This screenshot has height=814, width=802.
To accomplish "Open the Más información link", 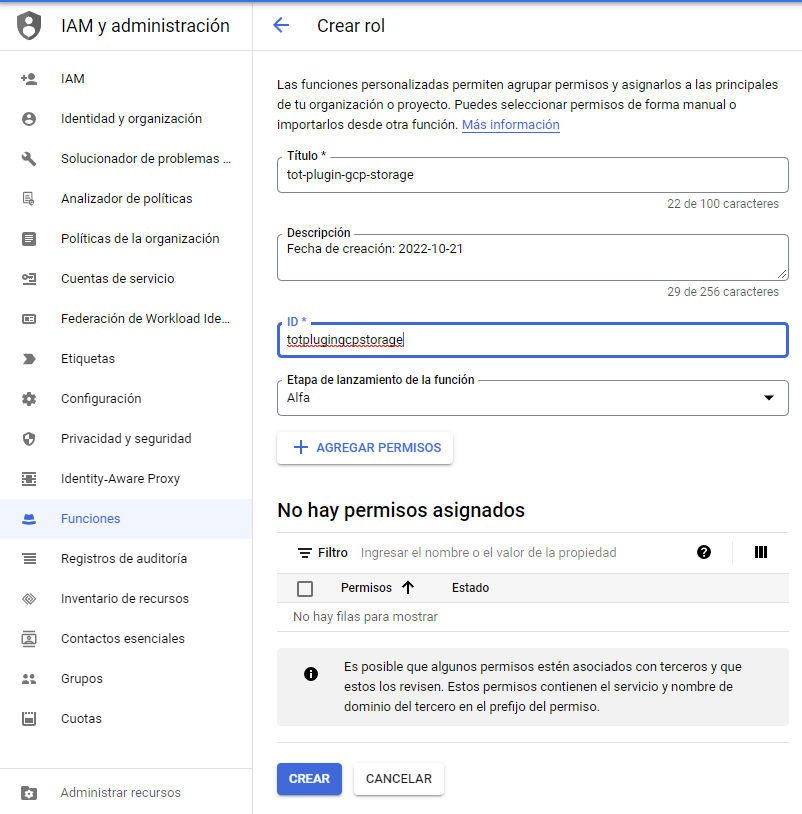I will tap(510, 125).
